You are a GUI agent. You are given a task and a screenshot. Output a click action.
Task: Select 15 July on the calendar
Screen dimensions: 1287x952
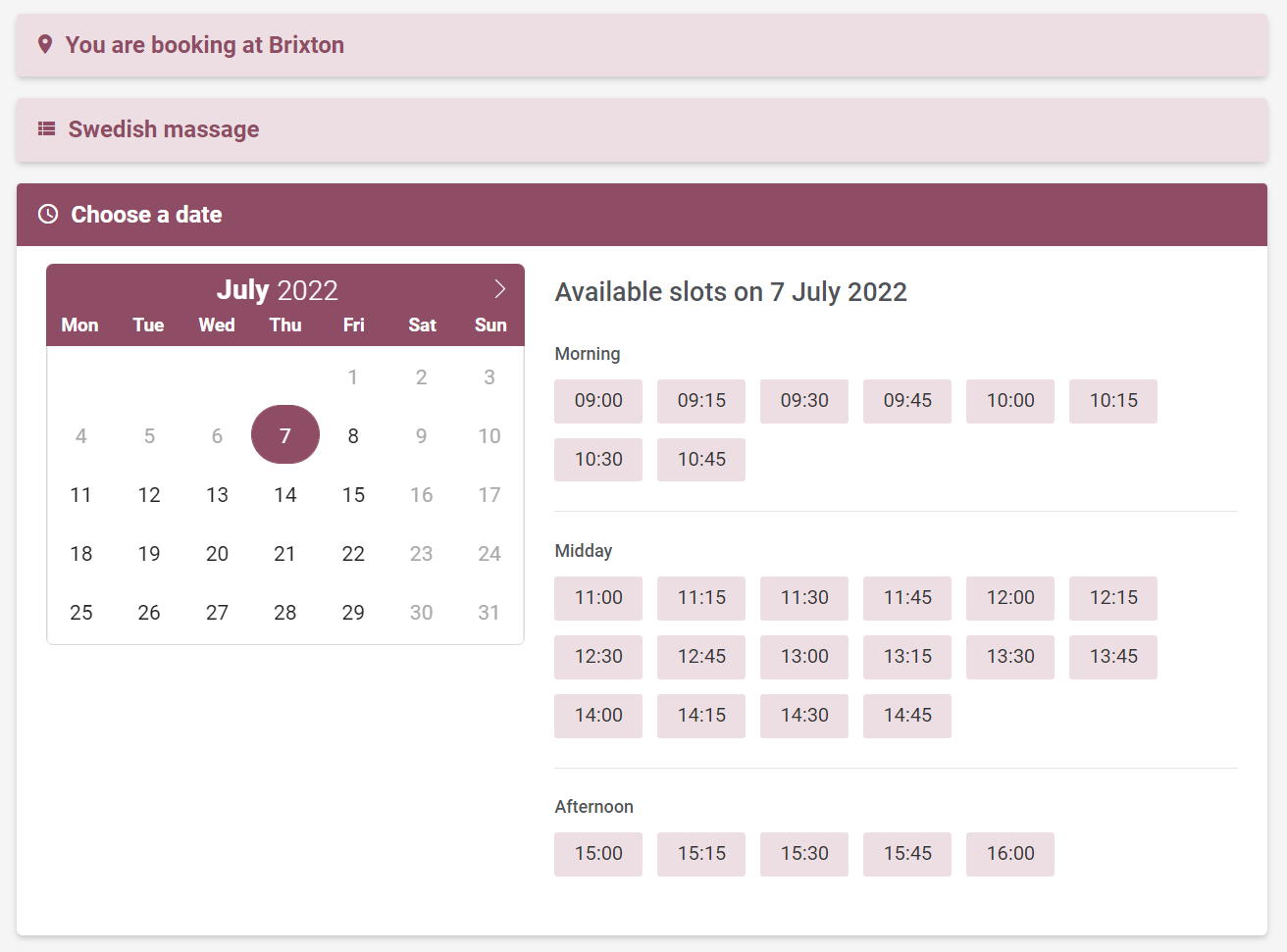tap(353, 494)
